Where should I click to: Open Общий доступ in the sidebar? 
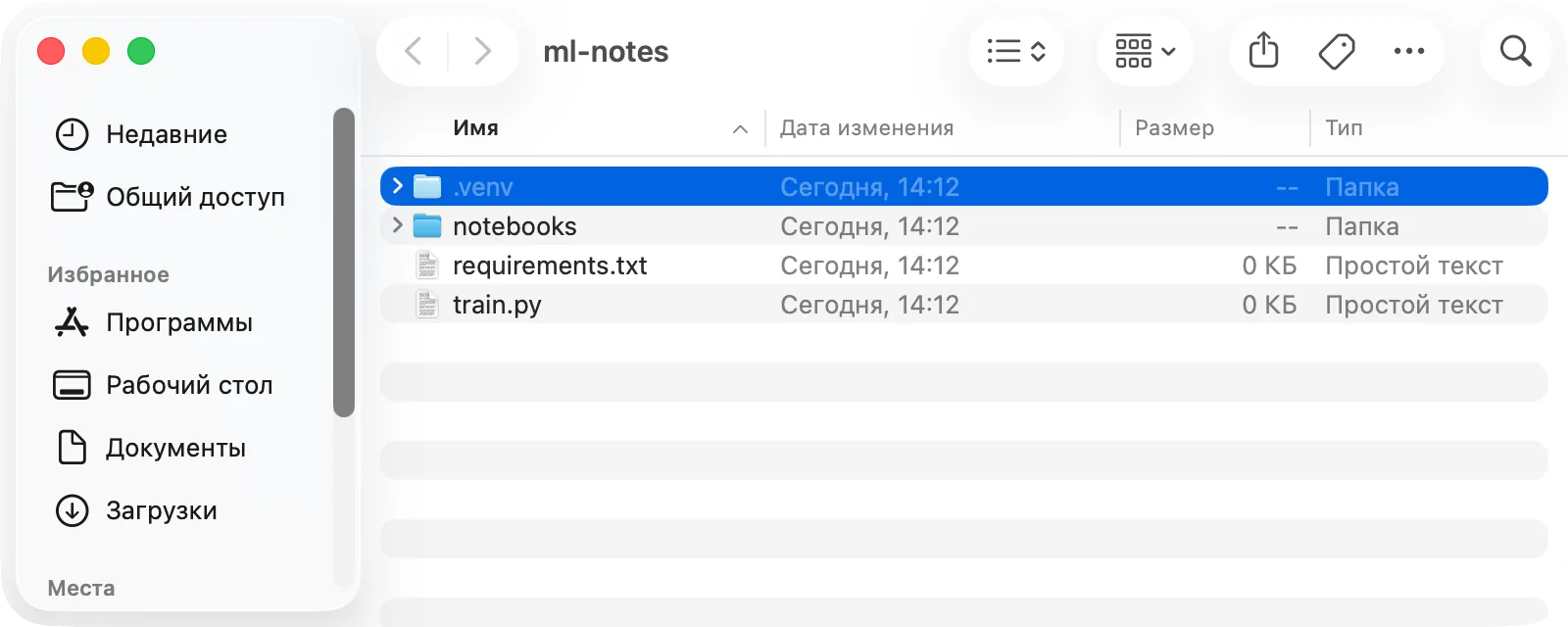point(195,197)
